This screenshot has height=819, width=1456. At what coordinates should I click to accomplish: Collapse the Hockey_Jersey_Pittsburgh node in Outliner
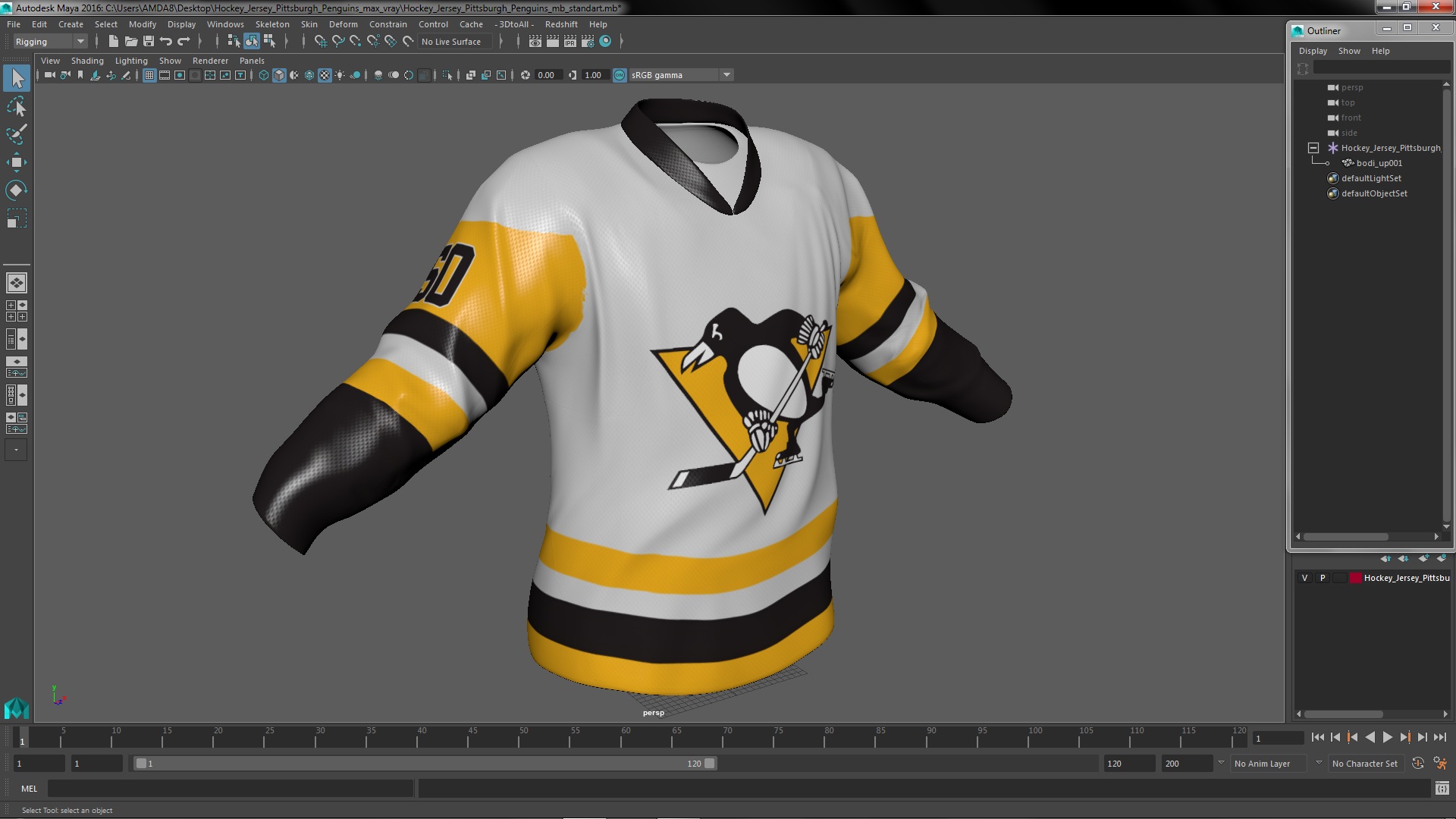(1313, 148)
